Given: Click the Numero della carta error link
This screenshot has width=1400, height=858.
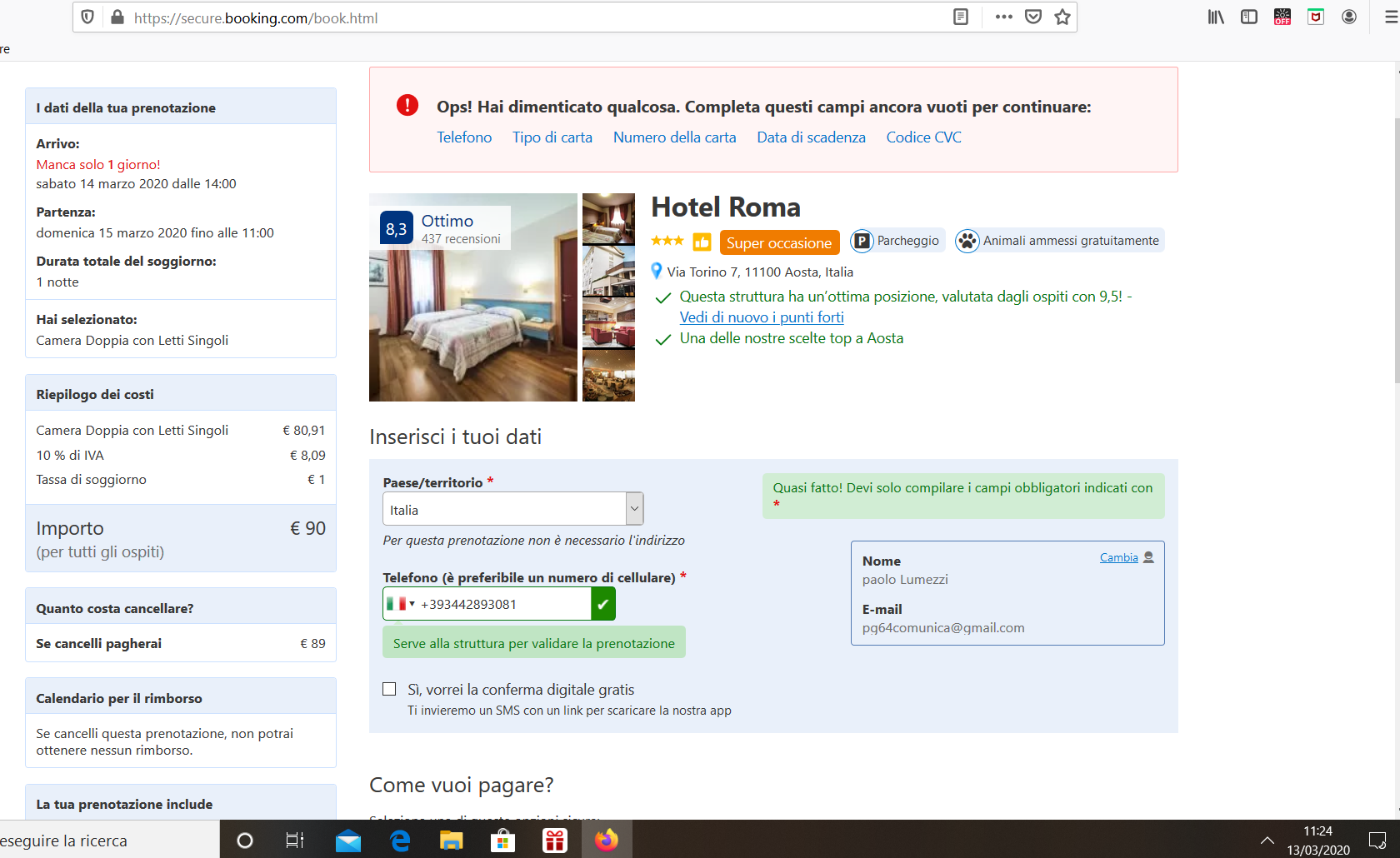Looking at the screenshot, I should point(674,137).
